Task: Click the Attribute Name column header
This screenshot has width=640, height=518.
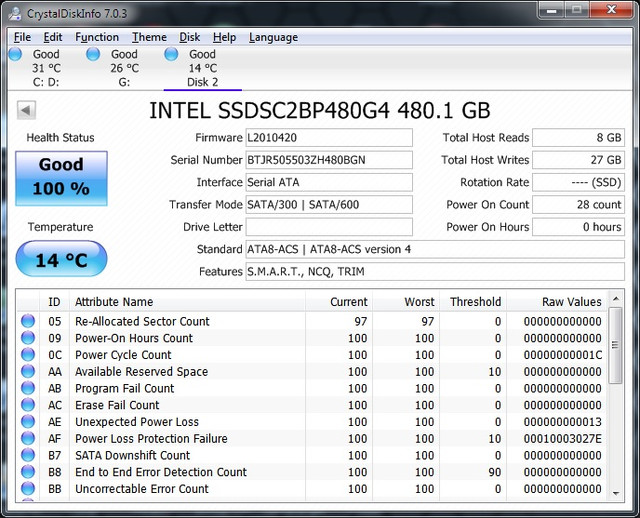Action: [x=187, y=302]
